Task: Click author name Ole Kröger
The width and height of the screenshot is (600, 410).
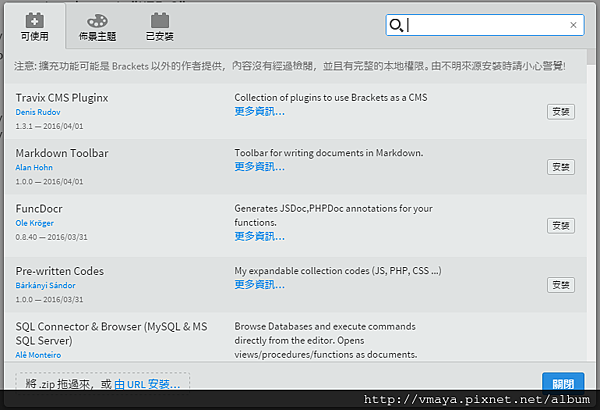Action: point(36,222)
